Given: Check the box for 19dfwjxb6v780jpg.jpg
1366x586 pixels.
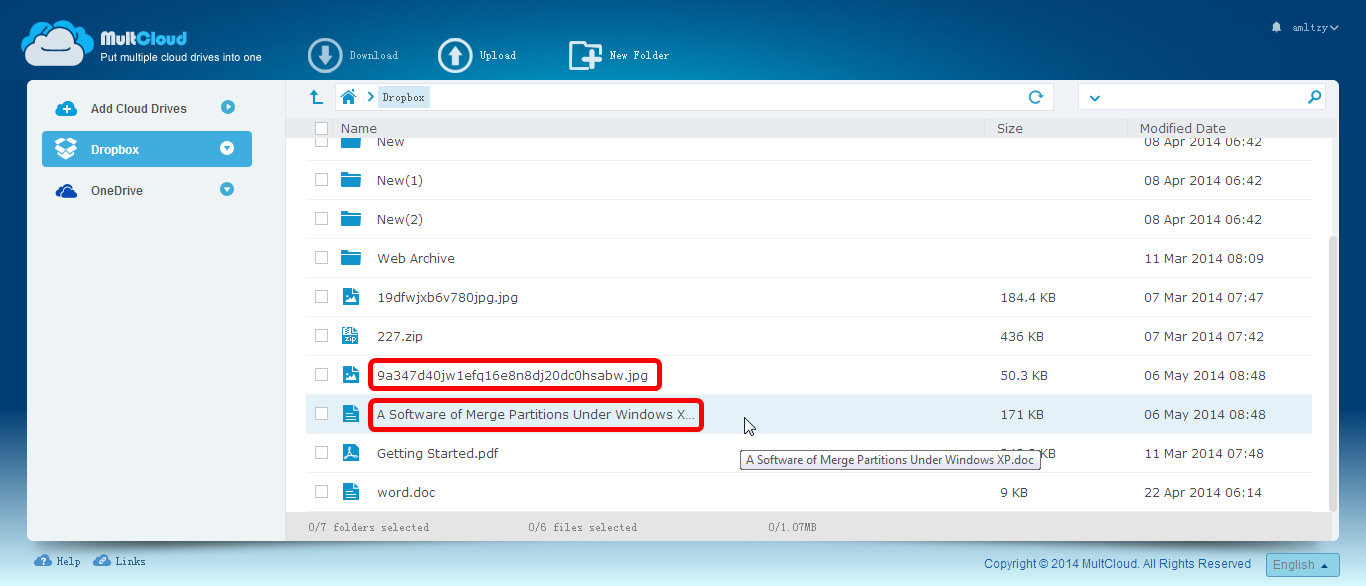Looking at the screenshot, I should (321, 297).
